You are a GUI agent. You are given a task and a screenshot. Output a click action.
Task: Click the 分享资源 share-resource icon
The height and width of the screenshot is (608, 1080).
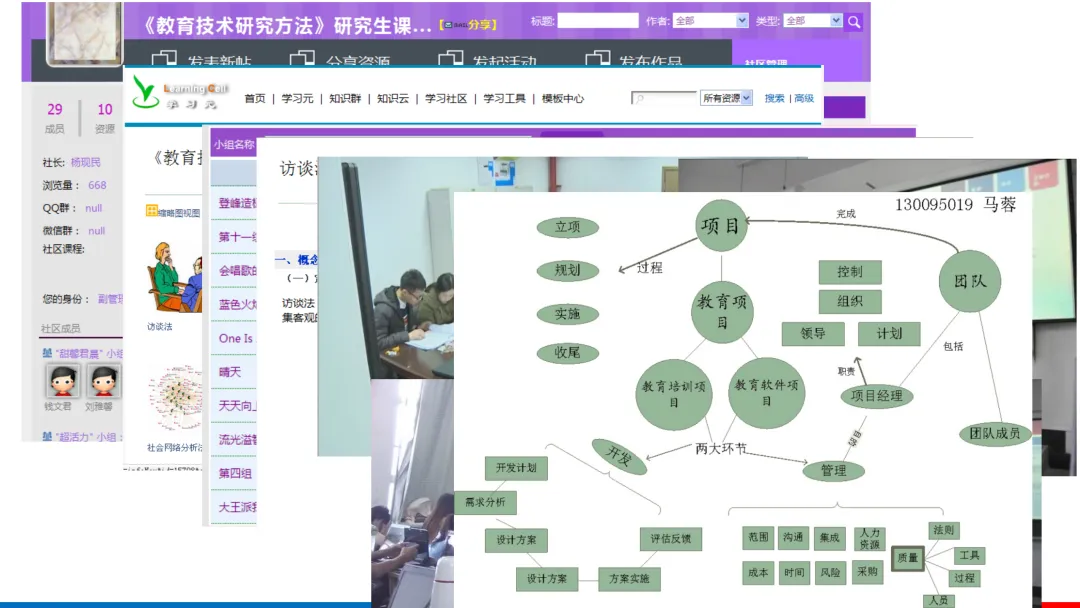[x=302, y=59]
